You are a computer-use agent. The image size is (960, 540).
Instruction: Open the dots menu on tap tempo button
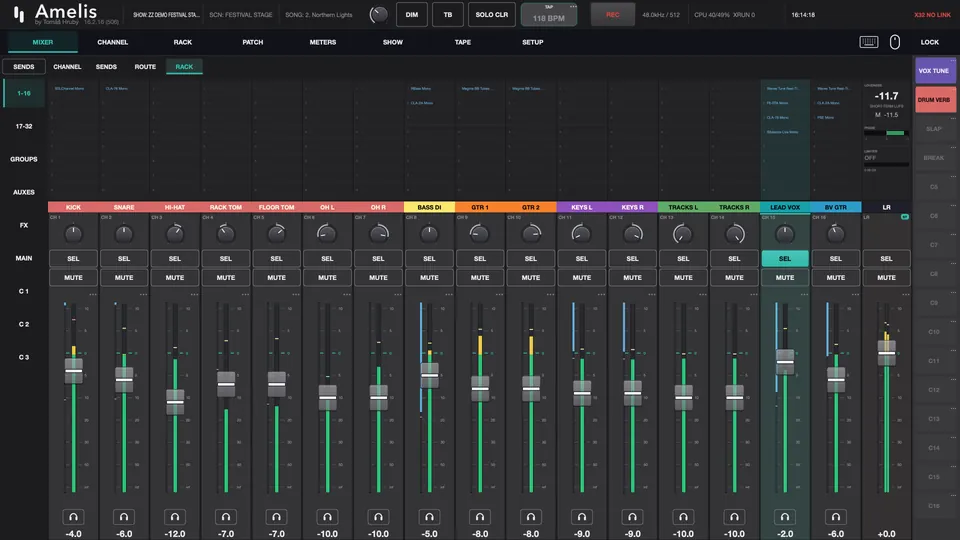573,7
